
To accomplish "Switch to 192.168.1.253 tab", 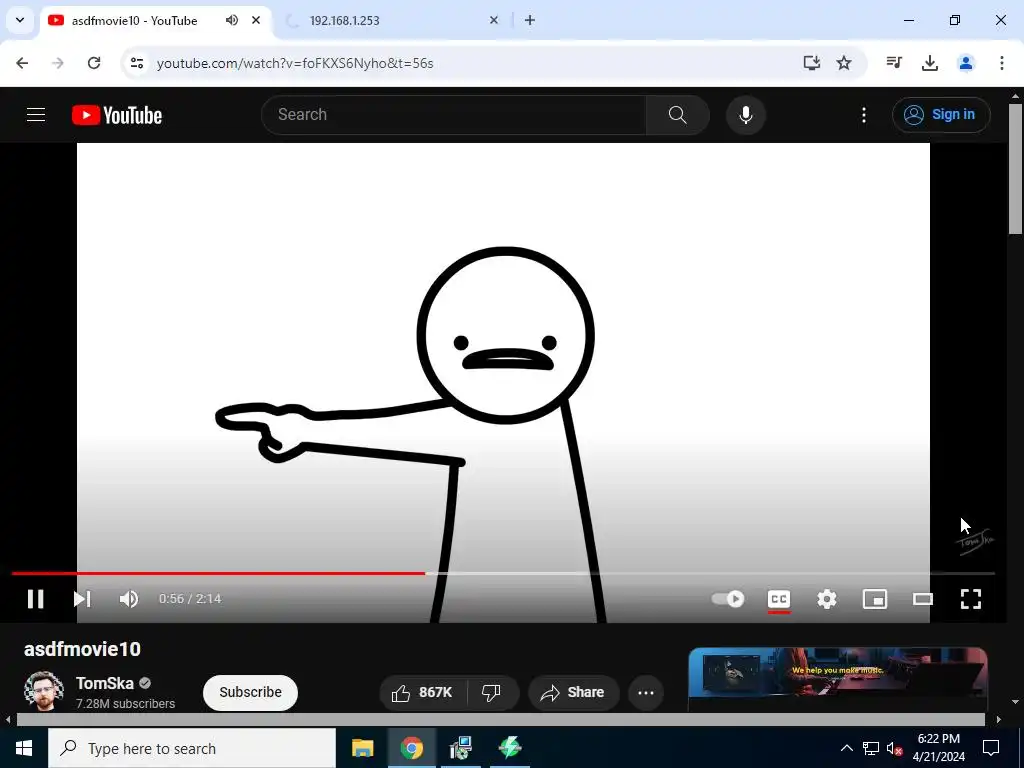I will tap(344, 20).
